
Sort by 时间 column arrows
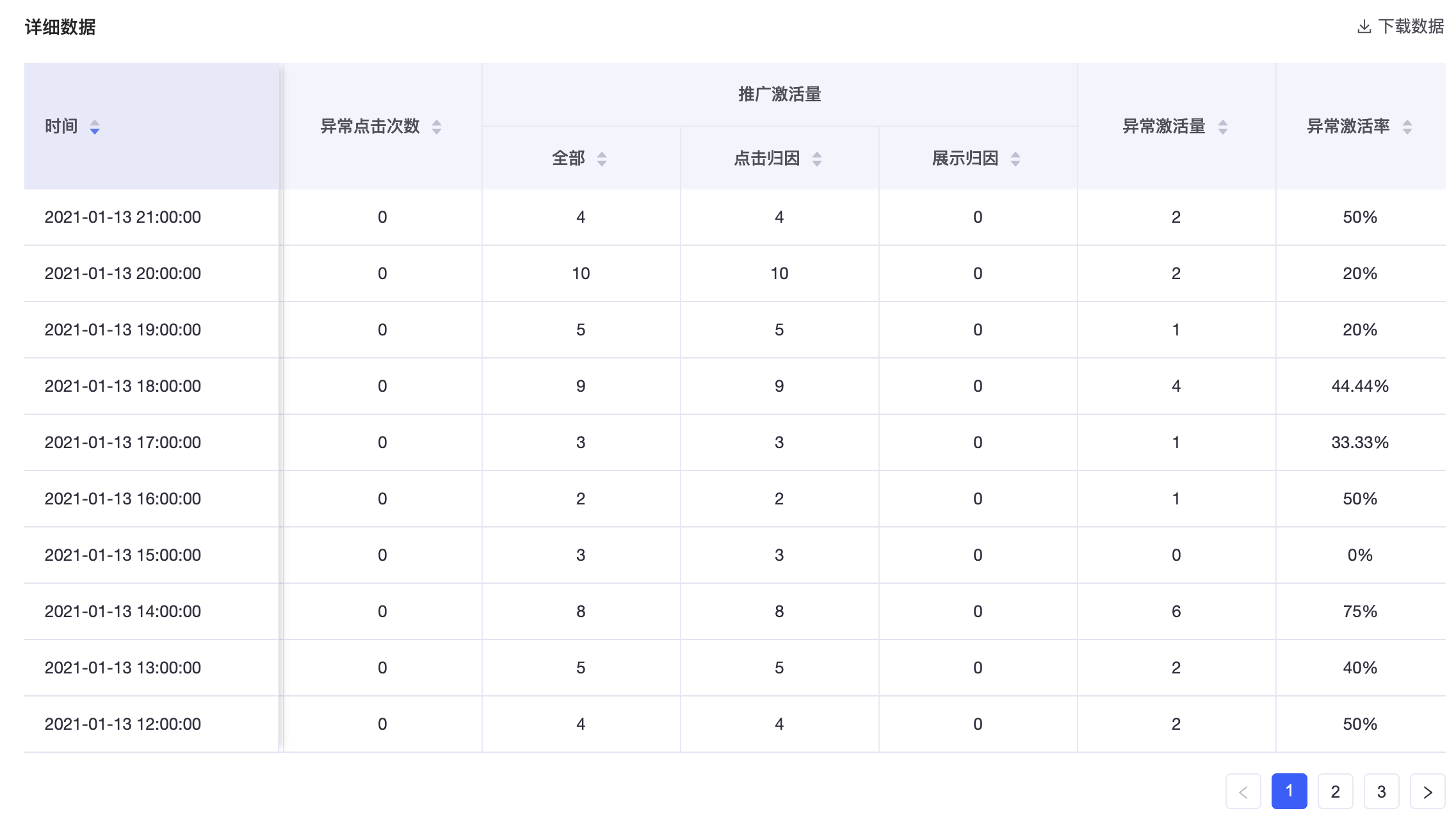point(95,127)
